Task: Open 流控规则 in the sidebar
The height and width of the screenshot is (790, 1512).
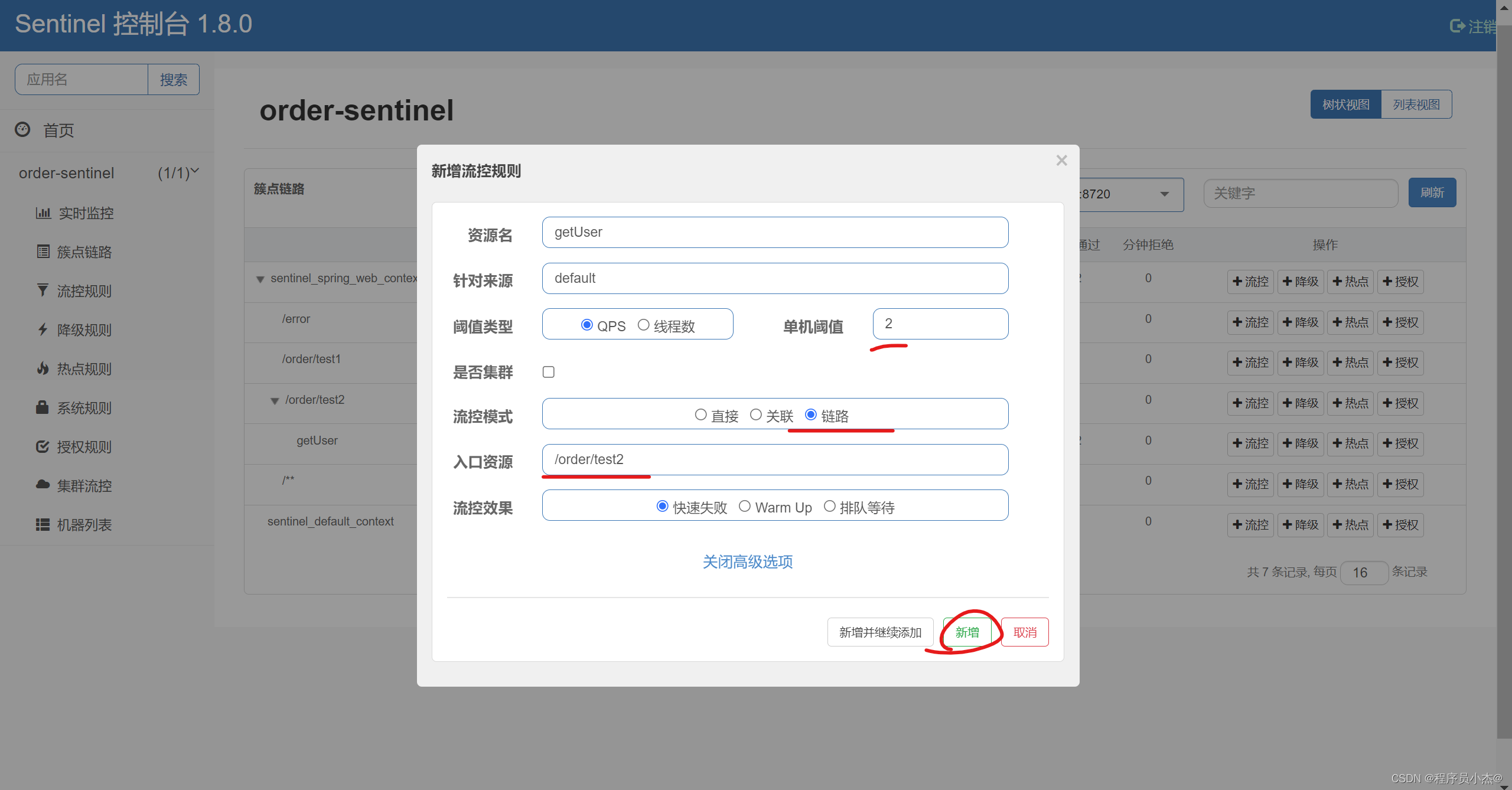Action: (x=84, y=290)
